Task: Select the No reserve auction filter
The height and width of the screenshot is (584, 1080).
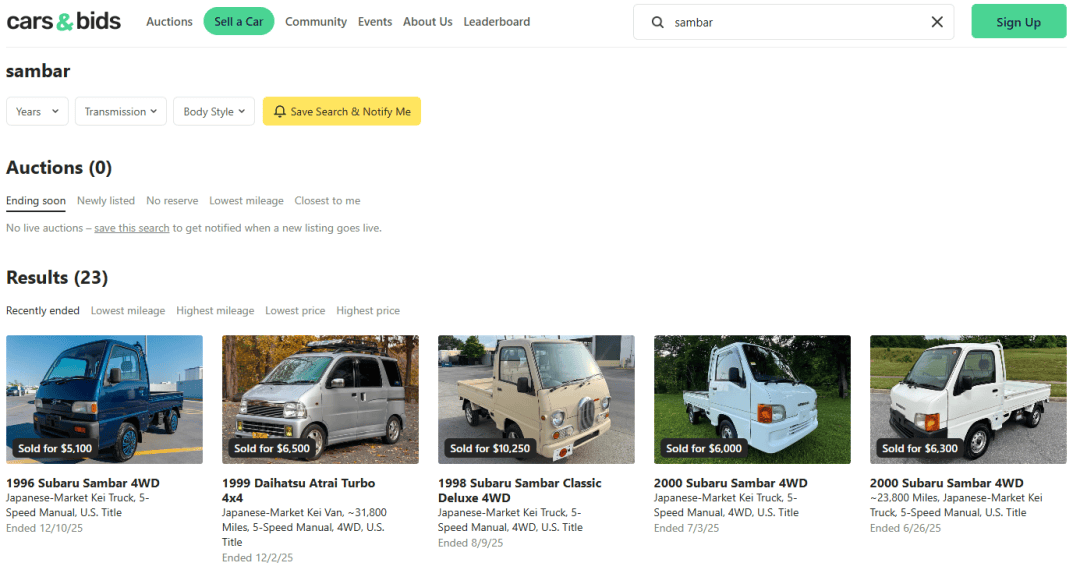Action: pos(172,201)
